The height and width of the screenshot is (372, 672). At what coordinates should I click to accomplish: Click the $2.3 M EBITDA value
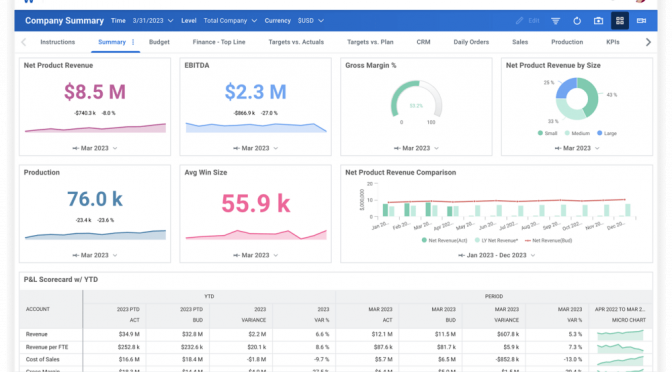point(255,92)
